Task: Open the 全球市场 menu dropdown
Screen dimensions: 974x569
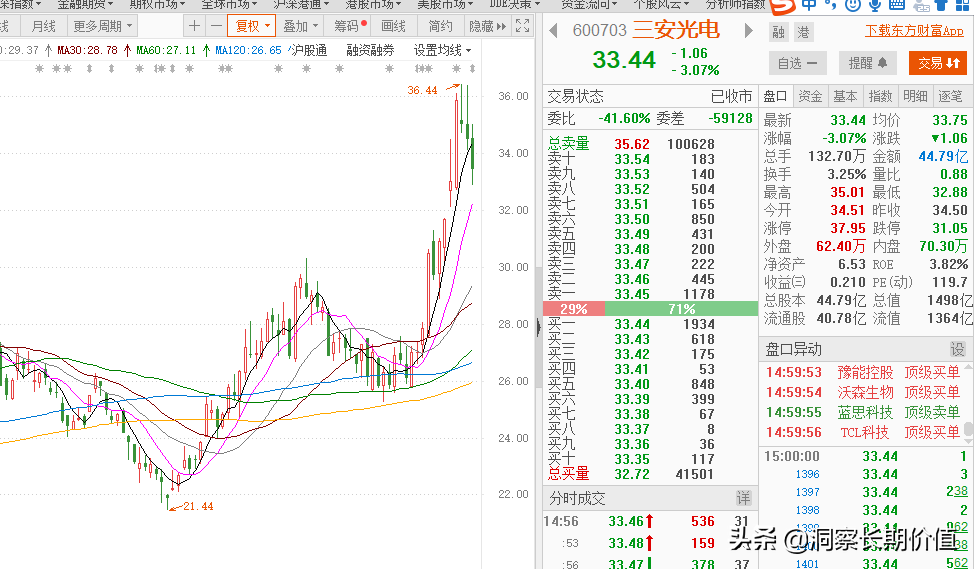Action: (229, 4)
